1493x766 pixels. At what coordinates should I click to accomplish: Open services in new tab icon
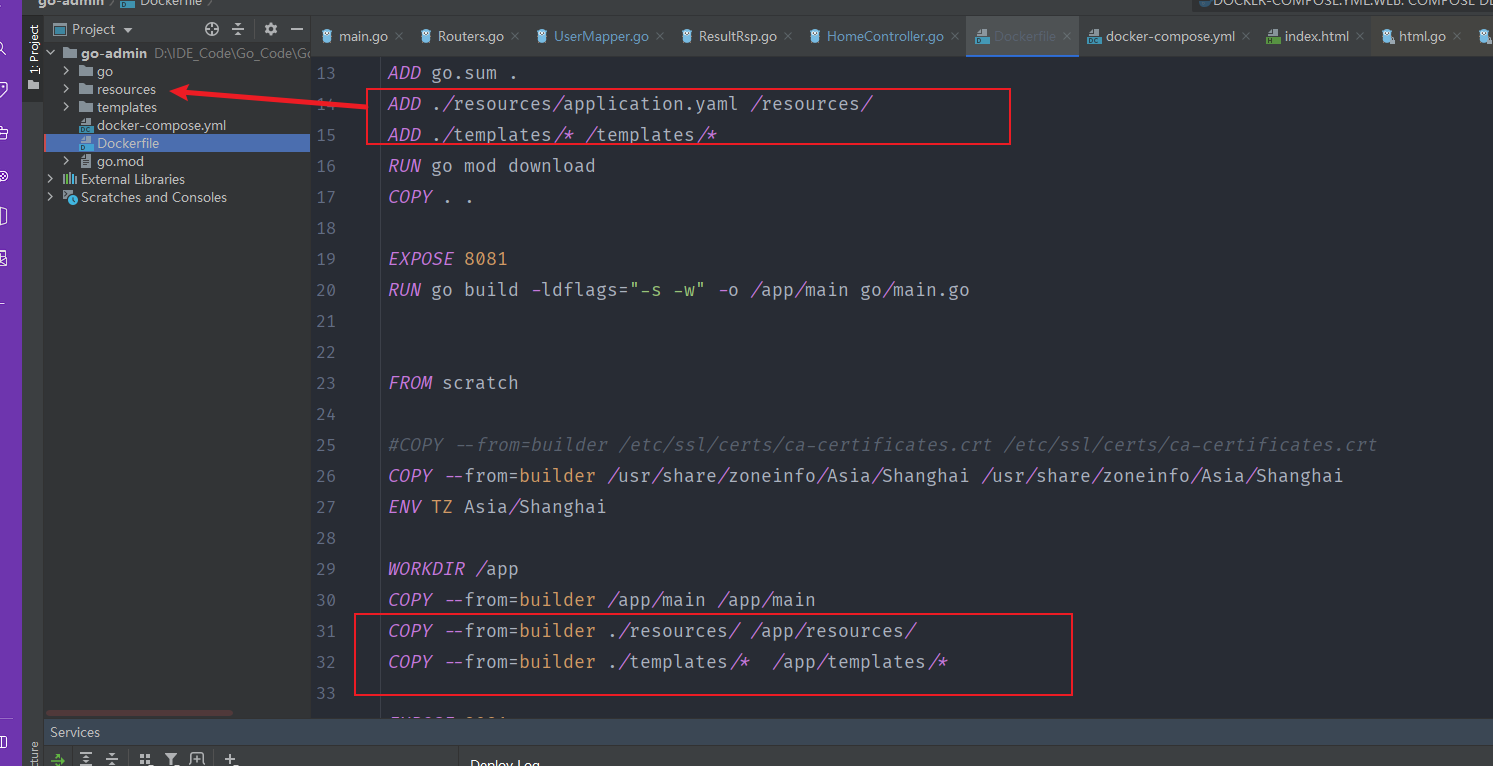[x=197, y=759]
